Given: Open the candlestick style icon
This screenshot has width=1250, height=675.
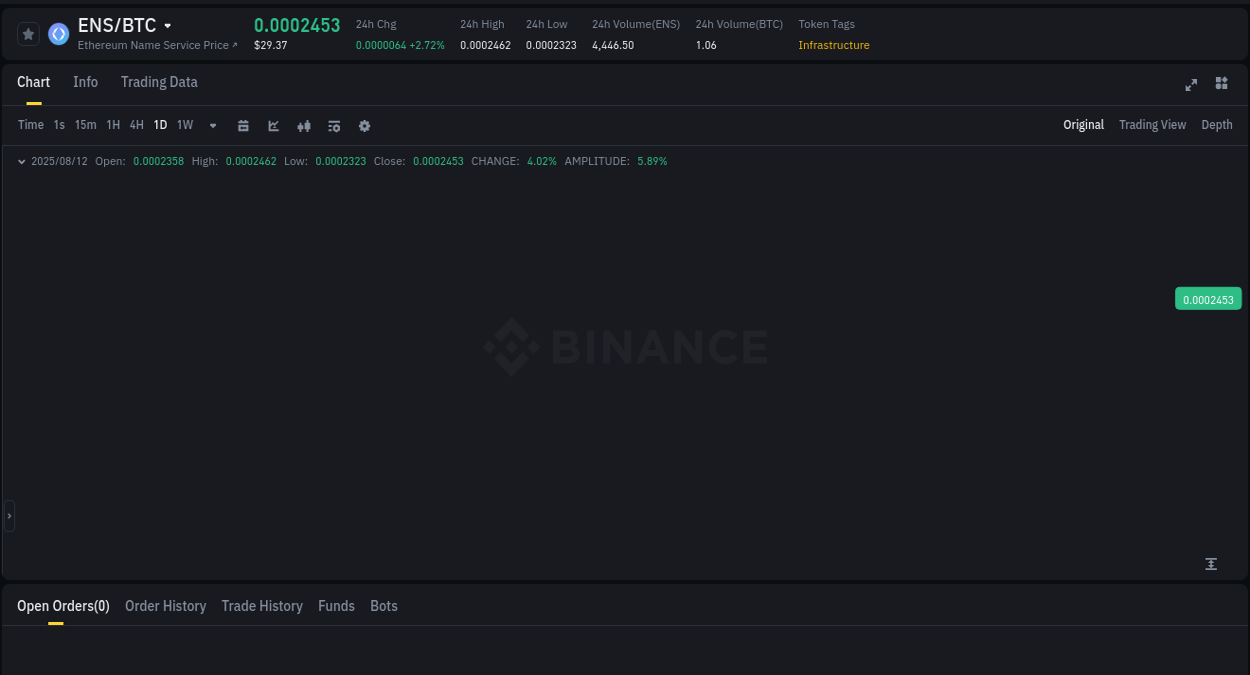Looking at the screenshot, I should (303, 126).
